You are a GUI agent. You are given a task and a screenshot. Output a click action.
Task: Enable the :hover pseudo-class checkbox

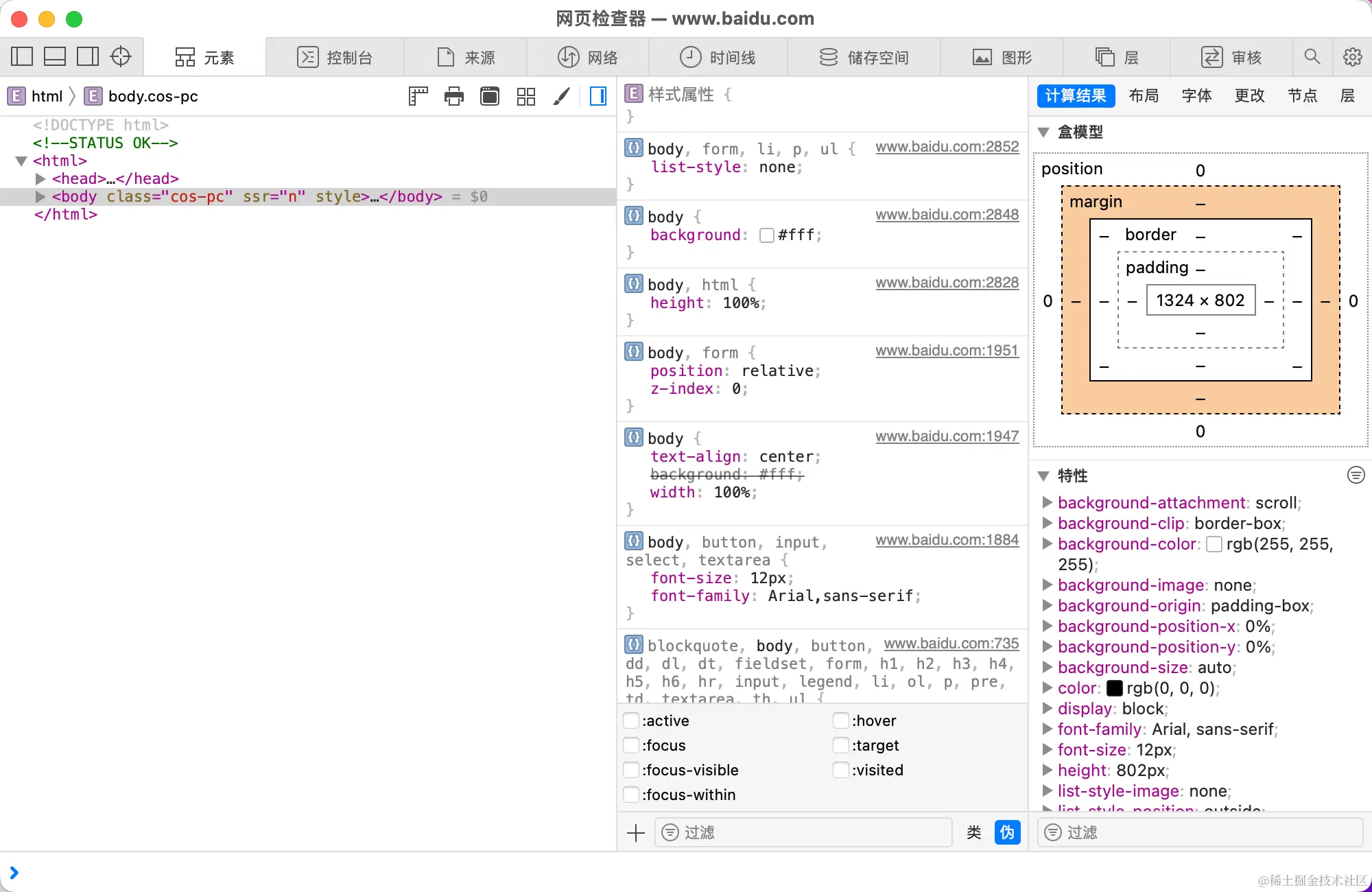(840, 720)
